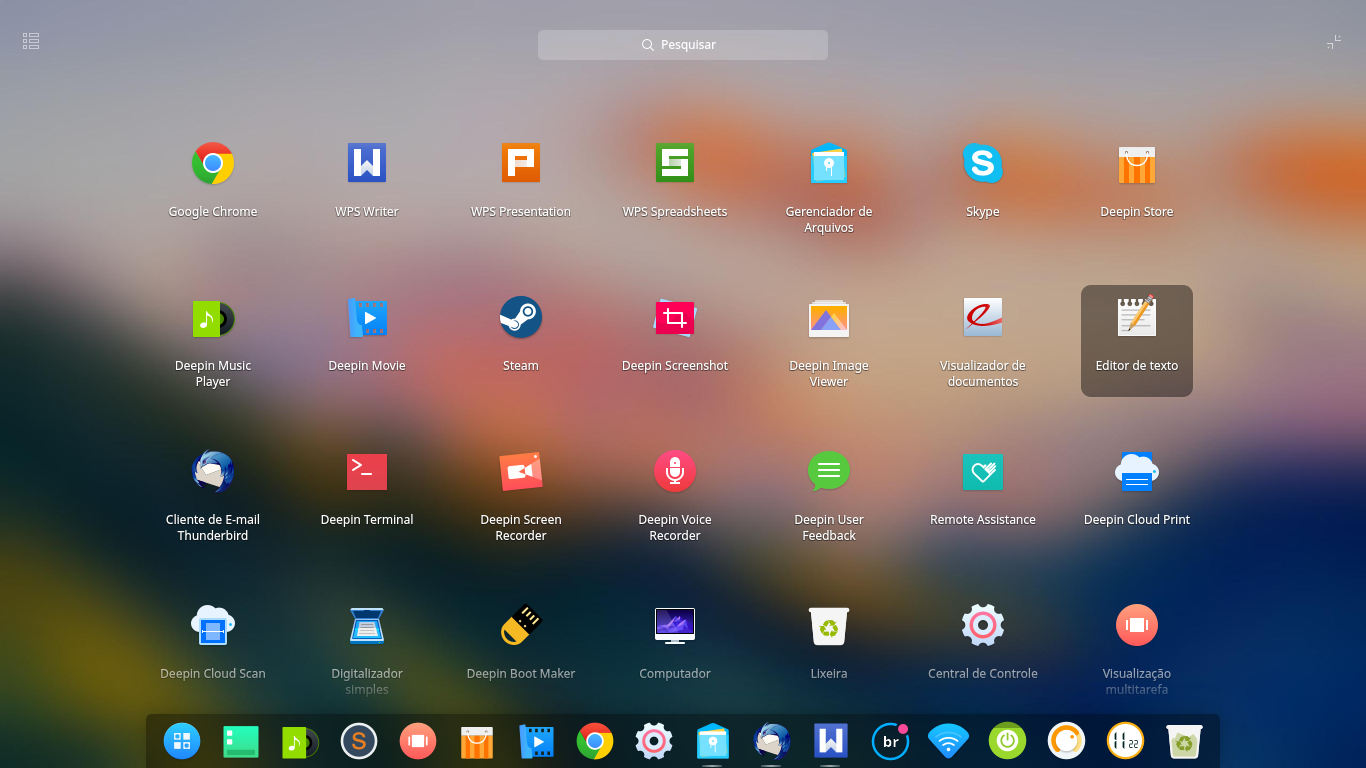Open the trash bin in the dock
This screenshot has width=1366, height=768.
(1184, 741)
